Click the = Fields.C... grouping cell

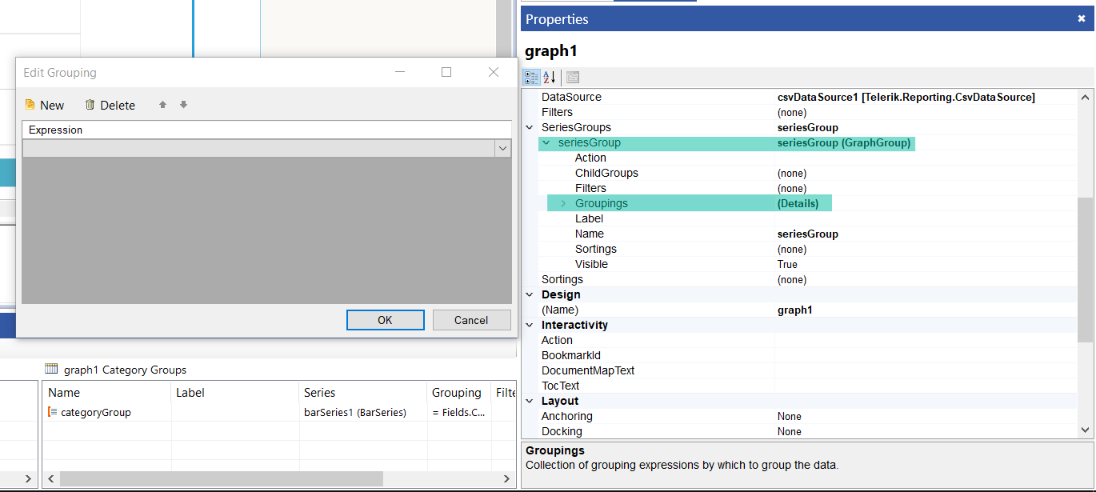(459, 412)
